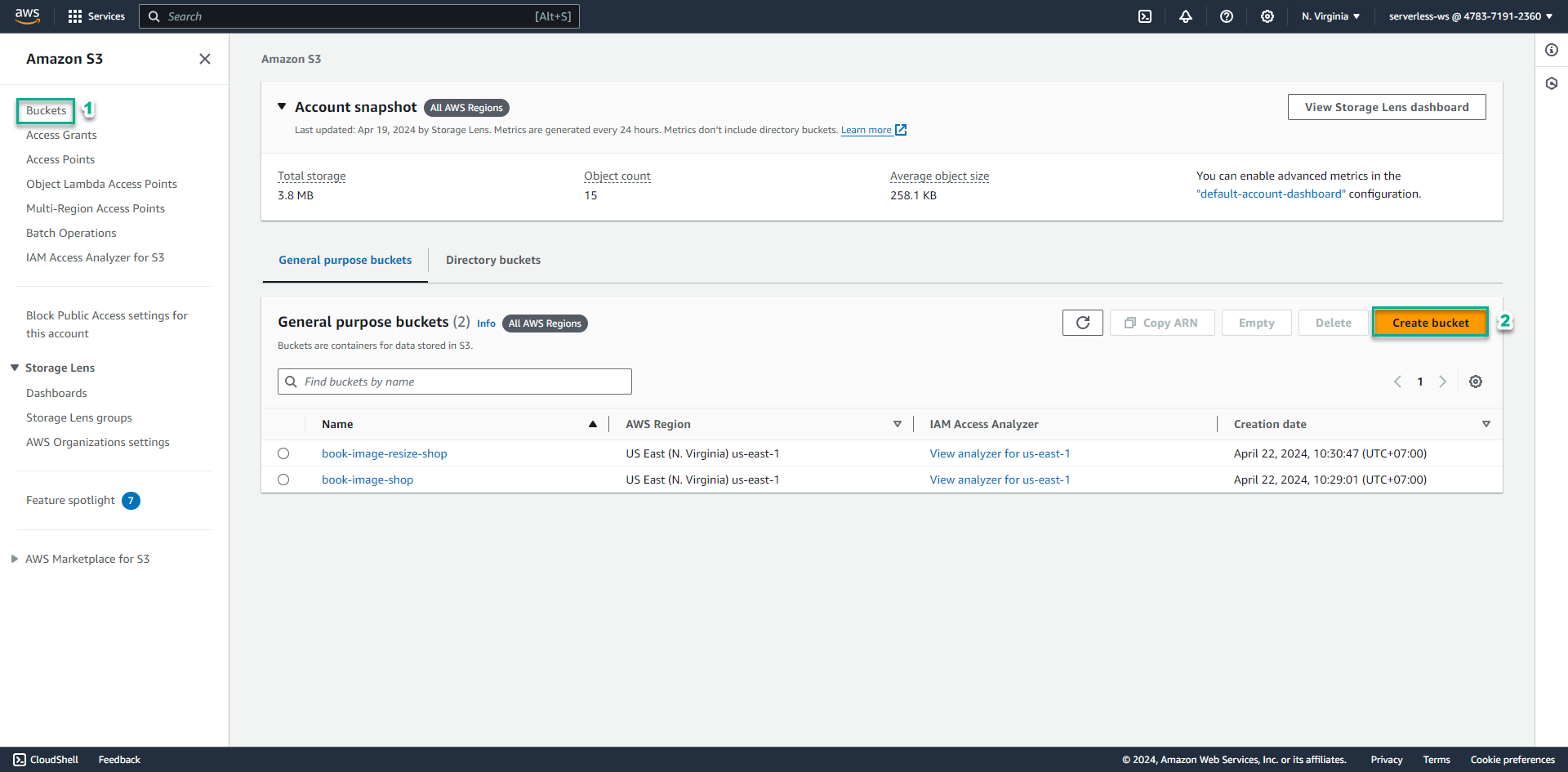
Task: Select the book-image-resize-shop radio button
Action: pos(283,453)
